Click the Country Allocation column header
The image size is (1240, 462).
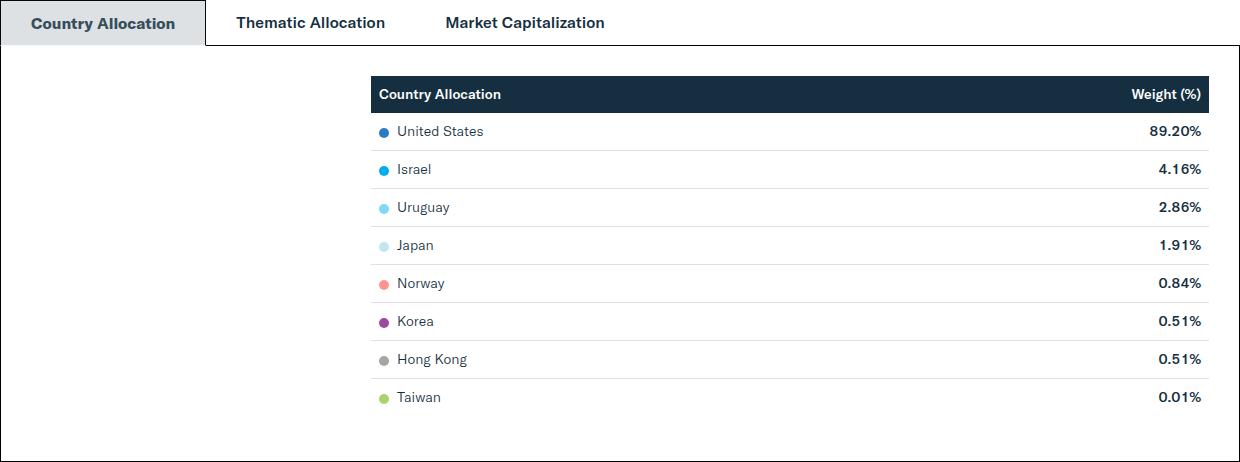(x=440, y=94)
